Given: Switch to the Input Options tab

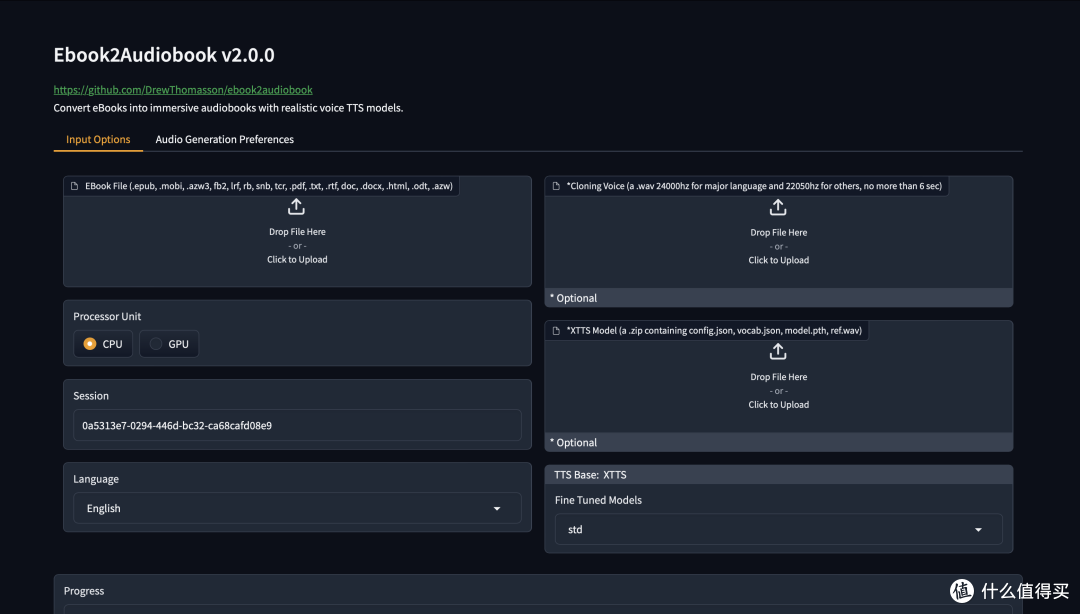Looking at the screenshot, I should pyautogui.click(x=98, y=140).
